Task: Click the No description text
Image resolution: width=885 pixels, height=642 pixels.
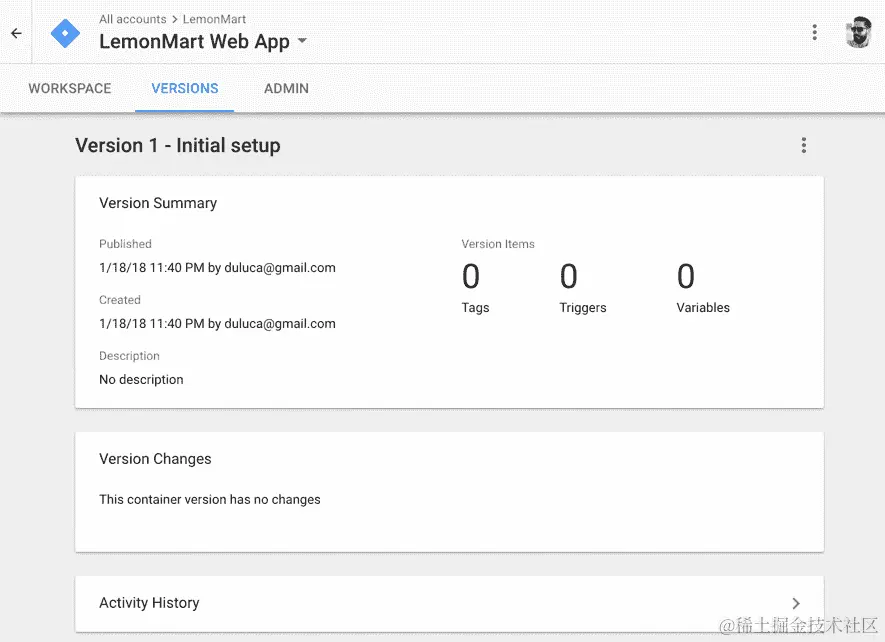Action: tap(141, 379)
